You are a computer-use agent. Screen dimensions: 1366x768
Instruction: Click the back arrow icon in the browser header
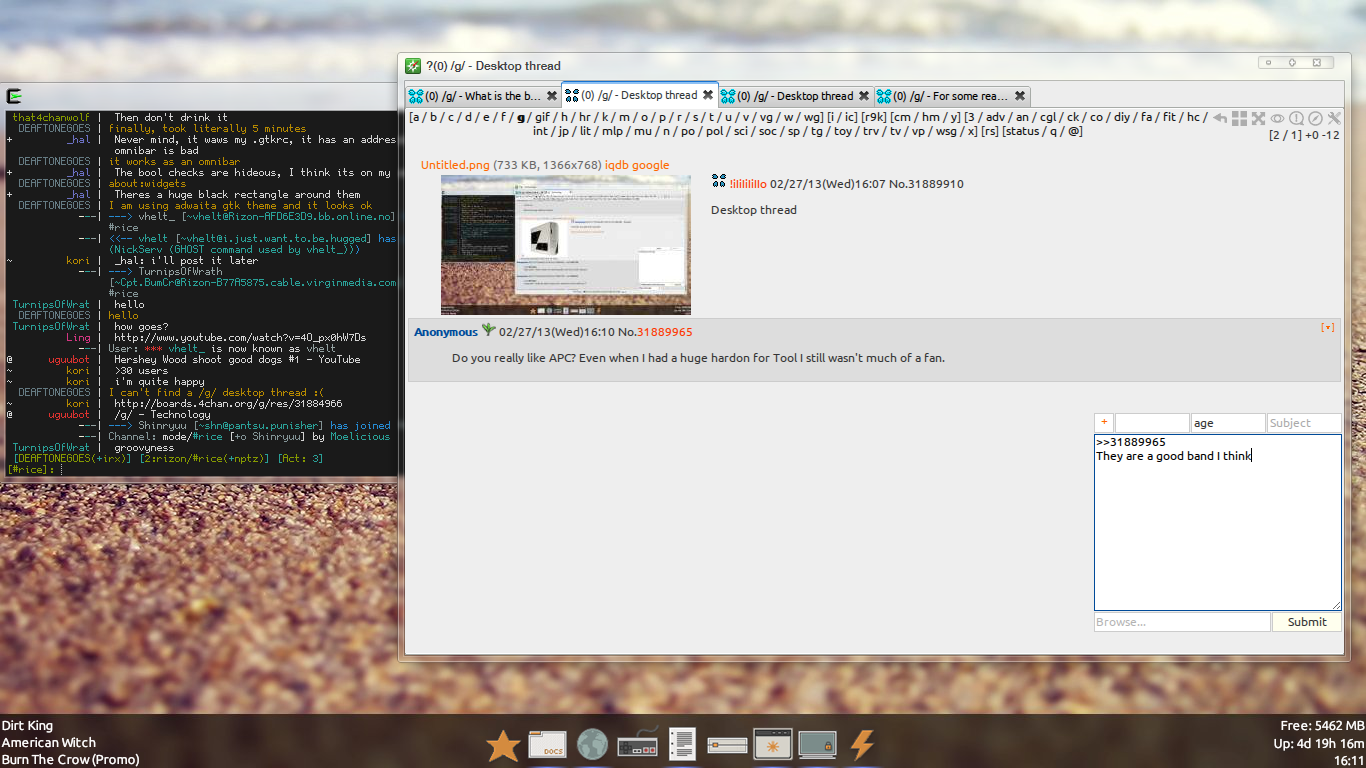click(x=1220, y=118)
